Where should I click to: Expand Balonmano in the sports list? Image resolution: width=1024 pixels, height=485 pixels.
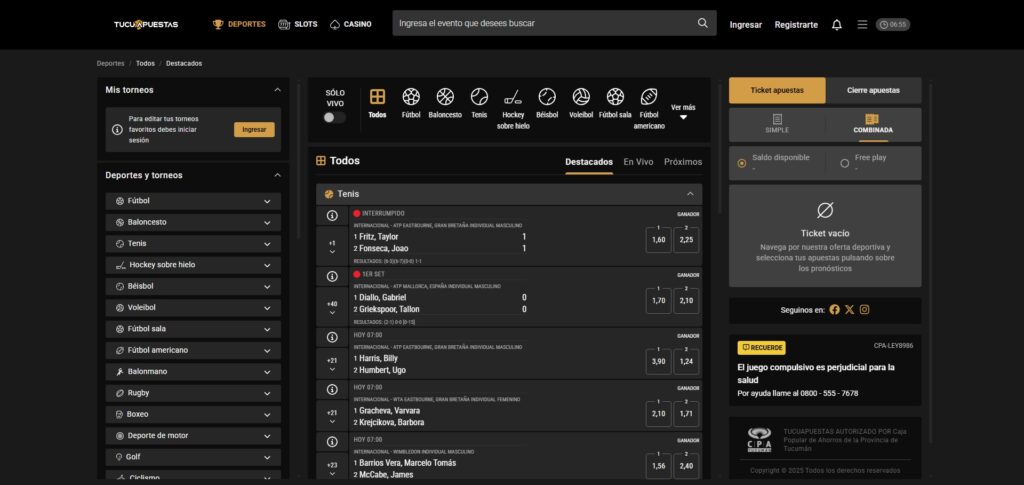(x=193, y=371)
